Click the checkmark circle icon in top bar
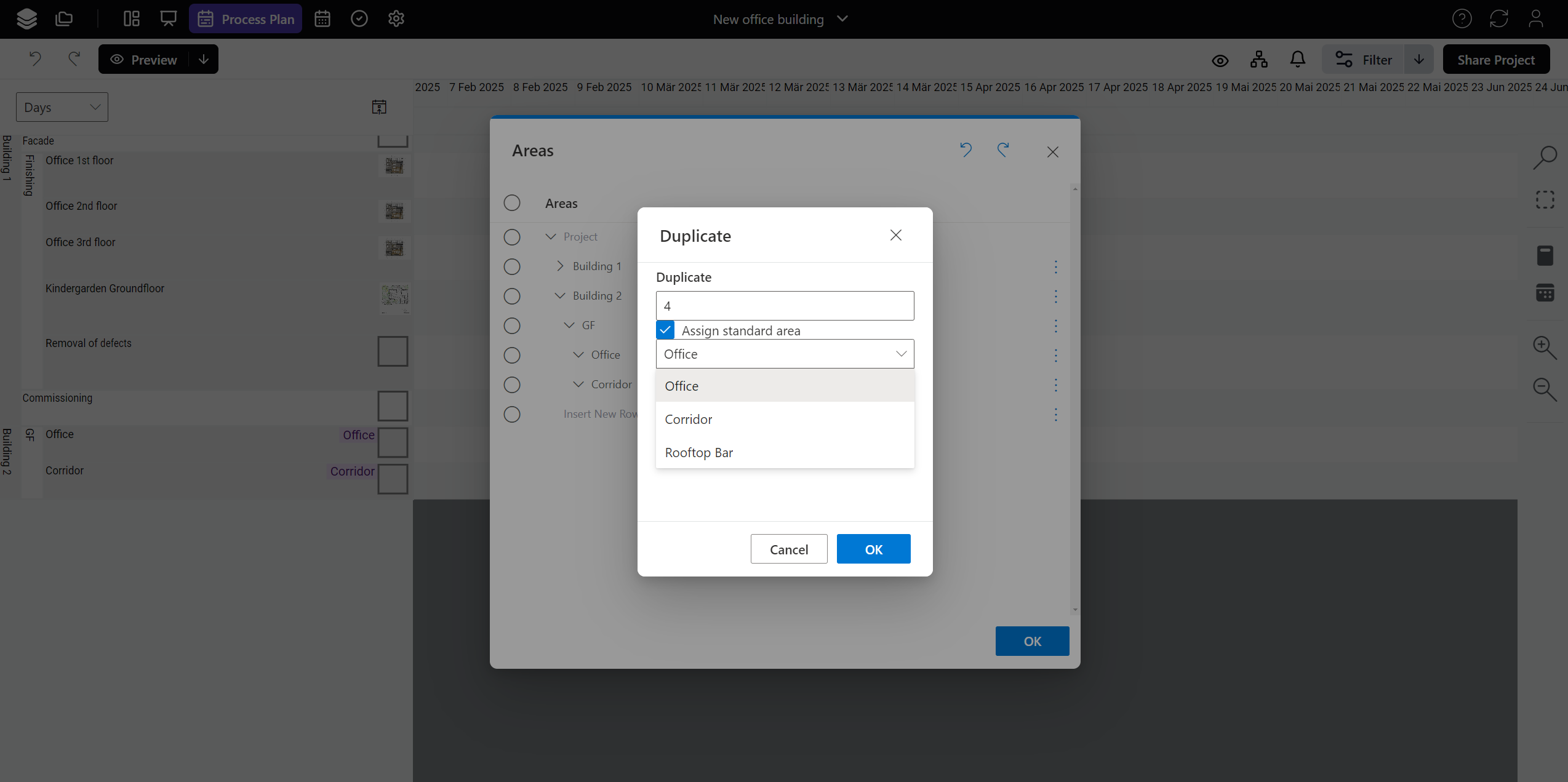Screen dimensions: 1568x782 click(359, 19)
